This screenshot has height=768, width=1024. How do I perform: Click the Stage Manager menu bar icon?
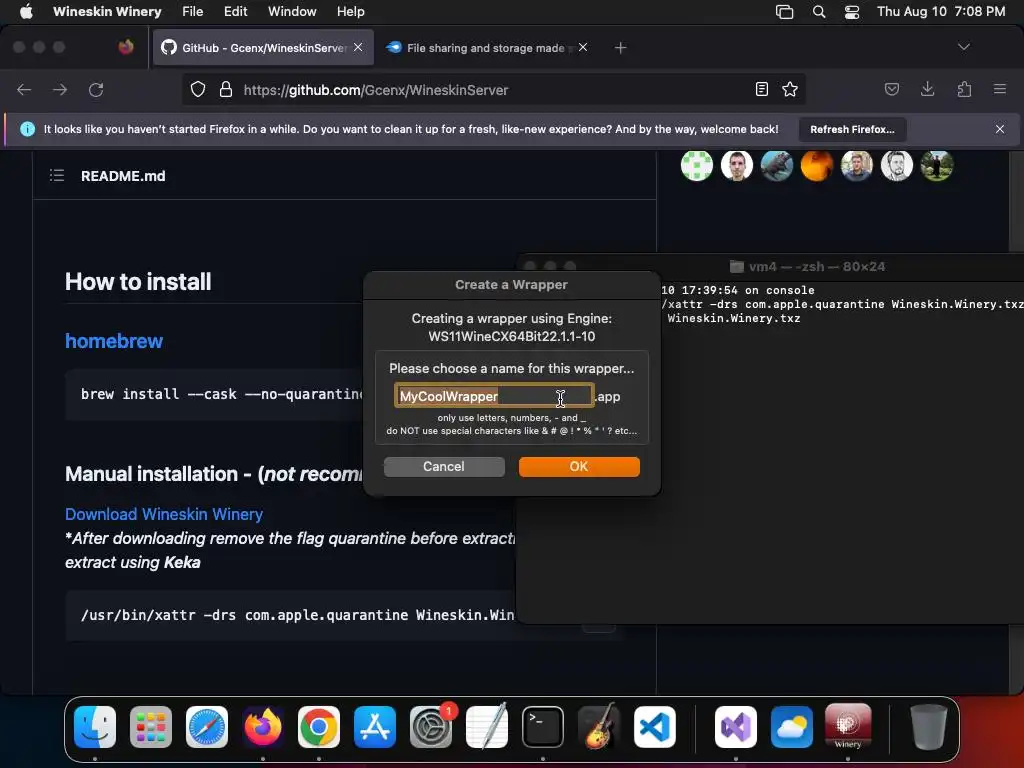click(784, 11)
